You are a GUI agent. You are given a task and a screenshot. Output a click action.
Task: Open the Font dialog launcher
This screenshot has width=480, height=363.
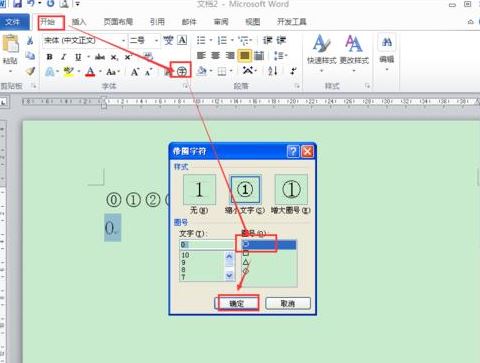[185, 86]
